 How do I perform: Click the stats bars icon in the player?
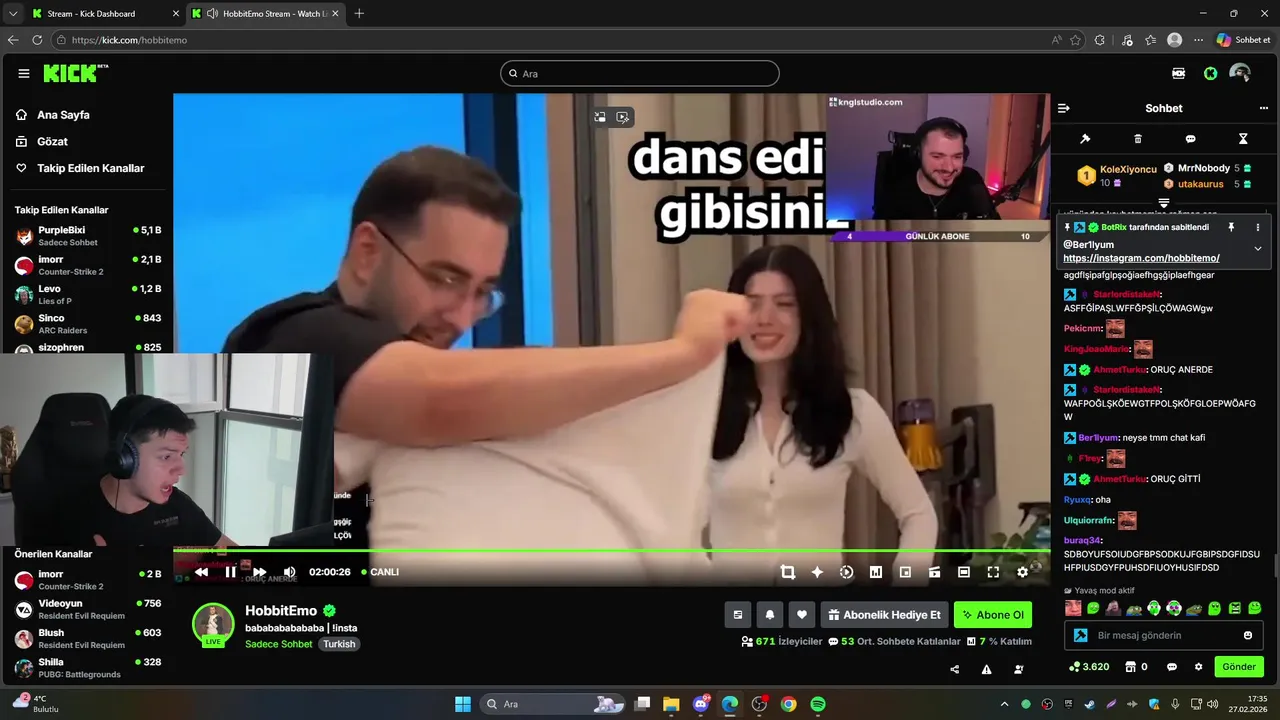[876, 572]
